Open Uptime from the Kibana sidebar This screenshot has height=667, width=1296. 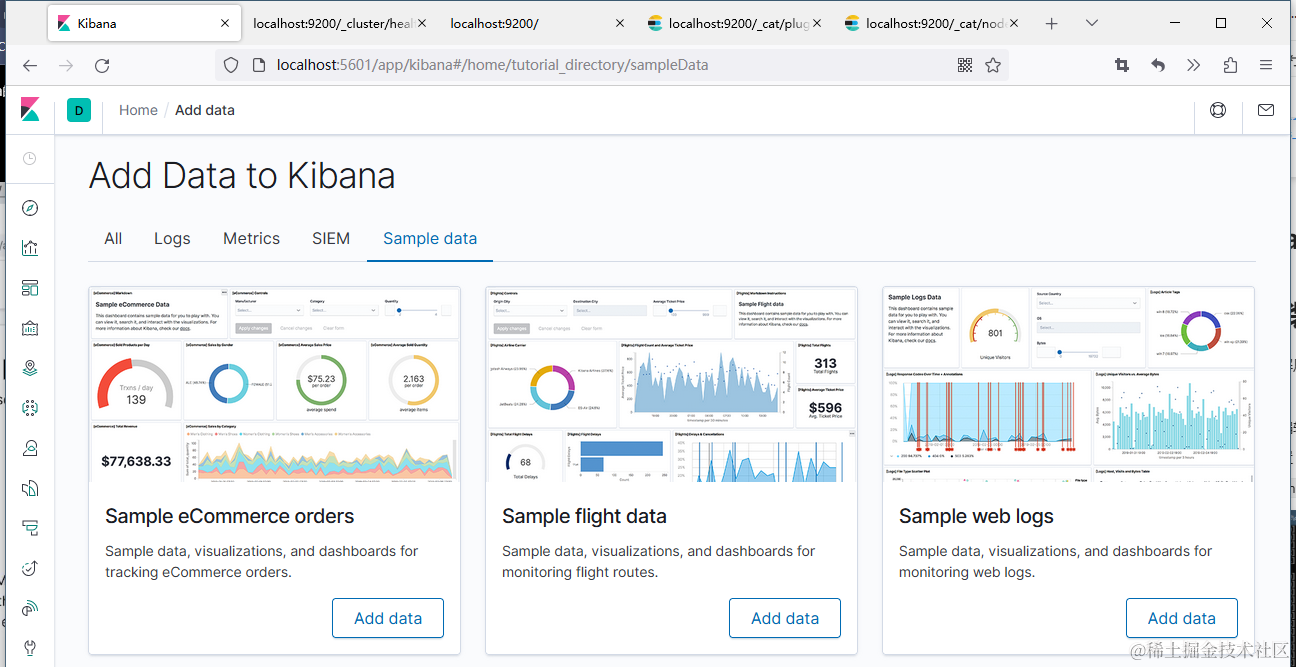pyautogui.click(x=30, y=568)
